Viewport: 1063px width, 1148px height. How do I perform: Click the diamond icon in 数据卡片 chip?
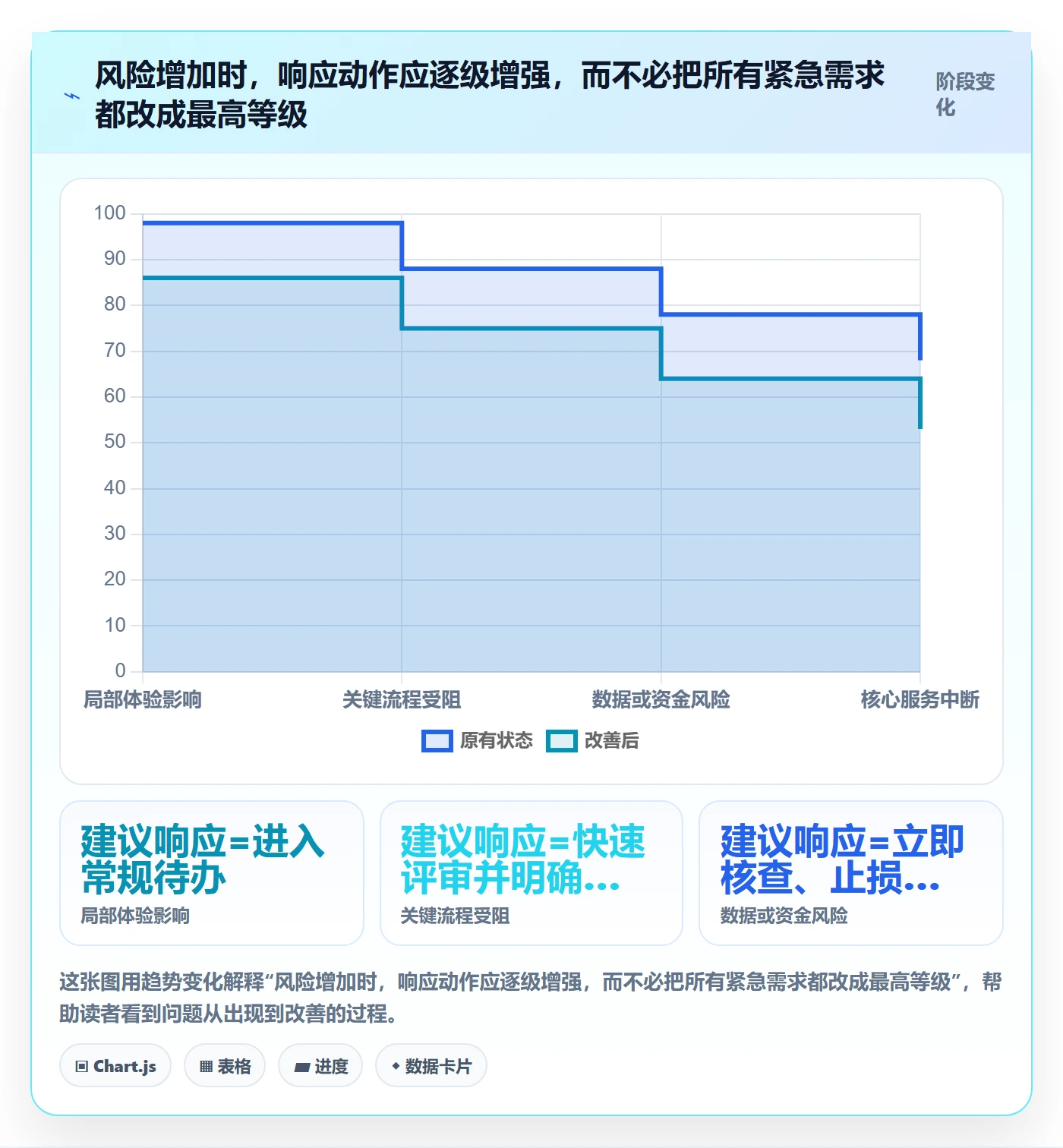coord(396,1066)
